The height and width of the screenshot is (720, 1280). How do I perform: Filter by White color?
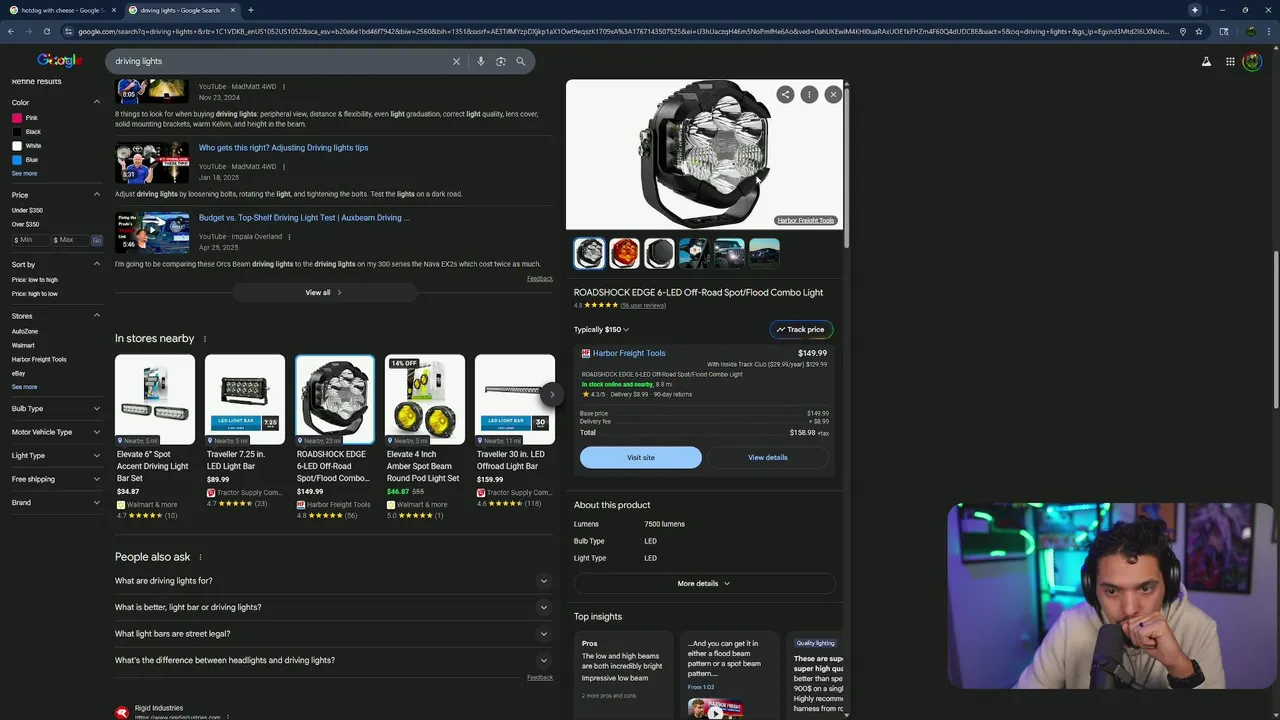coord(26,146)
